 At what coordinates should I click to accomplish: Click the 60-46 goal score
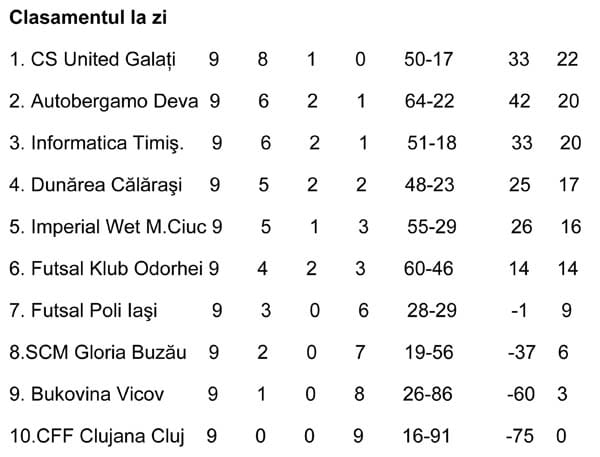click(x=431, y=269)
